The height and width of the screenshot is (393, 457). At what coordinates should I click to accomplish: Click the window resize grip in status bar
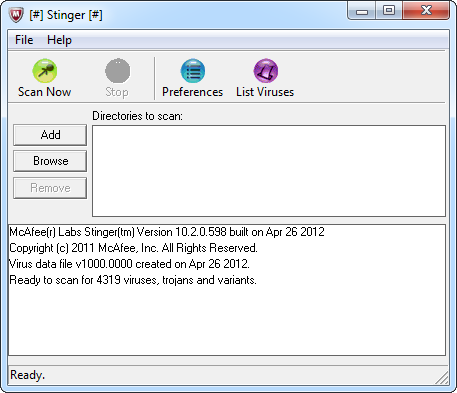point(441,378)
